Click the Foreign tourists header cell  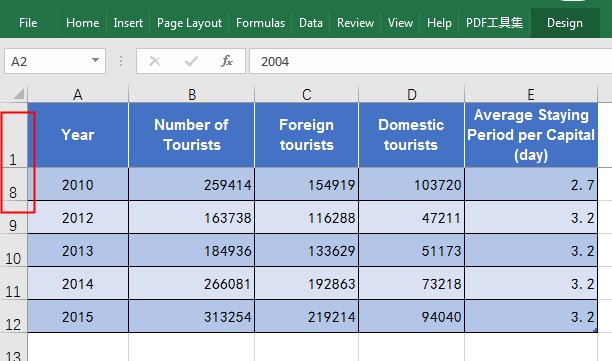pyautogui.click(x=306, y=135)
